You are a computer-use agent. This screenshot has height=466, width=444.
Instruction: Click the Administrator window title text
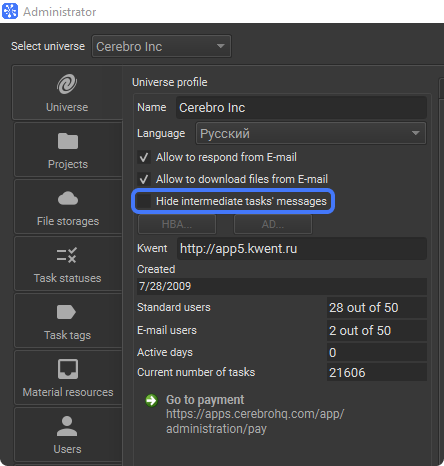point(60,12)
